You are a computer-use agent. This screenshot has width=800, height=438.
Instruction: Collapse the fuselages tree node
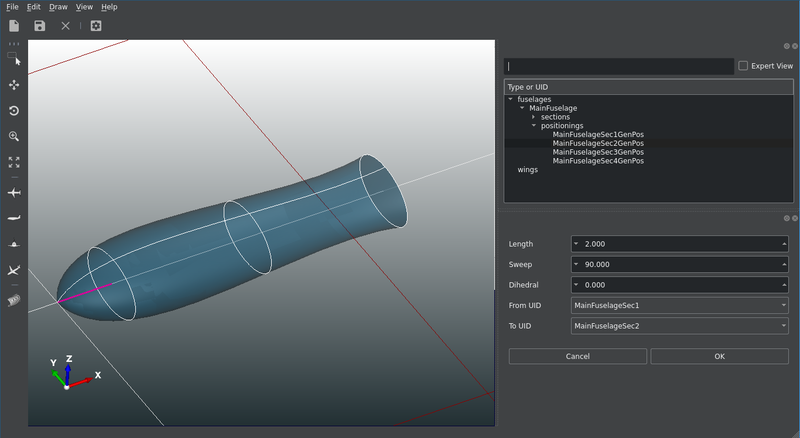coord(511,99)
